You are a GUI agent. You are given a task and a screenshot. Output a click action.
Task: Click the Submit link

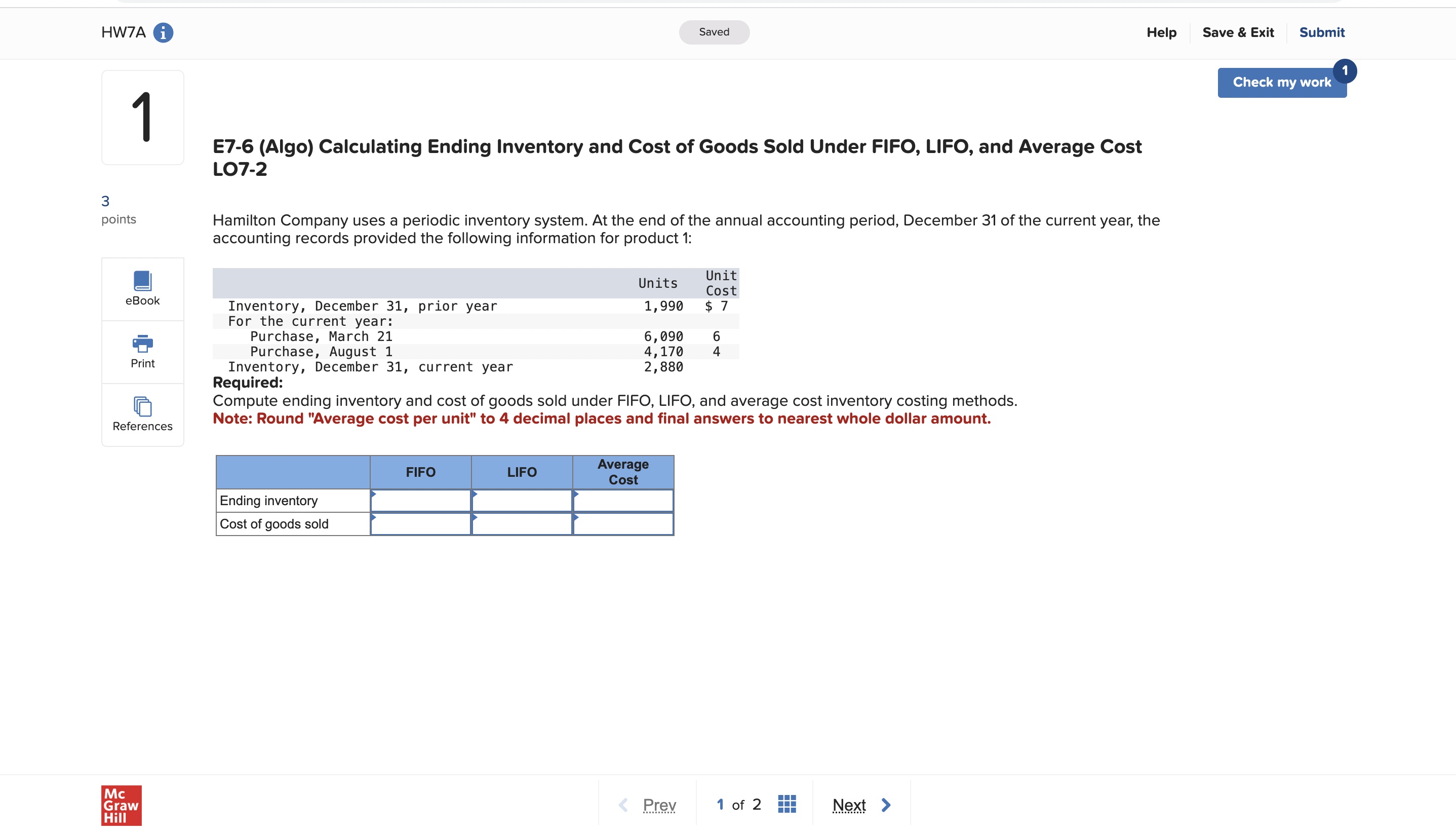[x=1321, y=32]
